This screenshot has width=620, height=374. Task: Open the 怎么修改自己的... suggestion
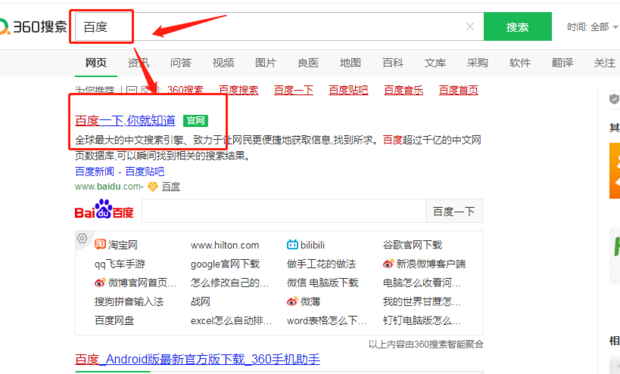[x=229, y=283]
